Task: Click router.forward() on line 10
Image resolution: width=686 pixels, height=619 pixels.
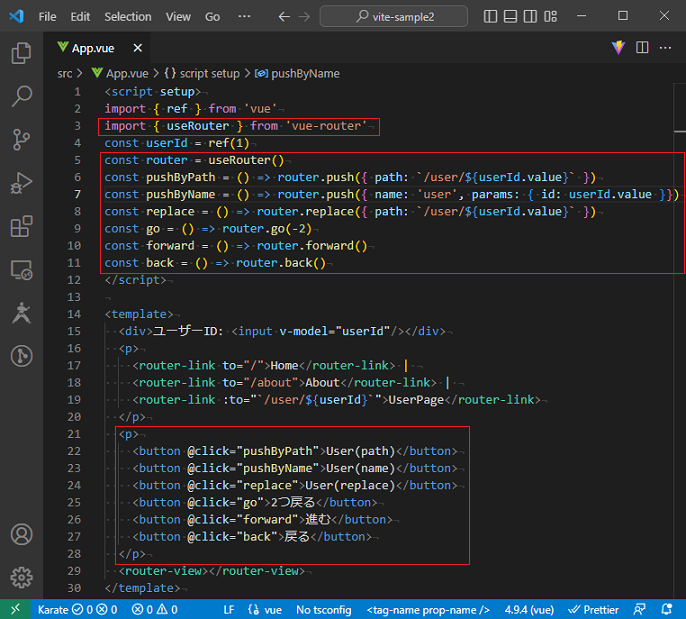Action: point(312,246)
